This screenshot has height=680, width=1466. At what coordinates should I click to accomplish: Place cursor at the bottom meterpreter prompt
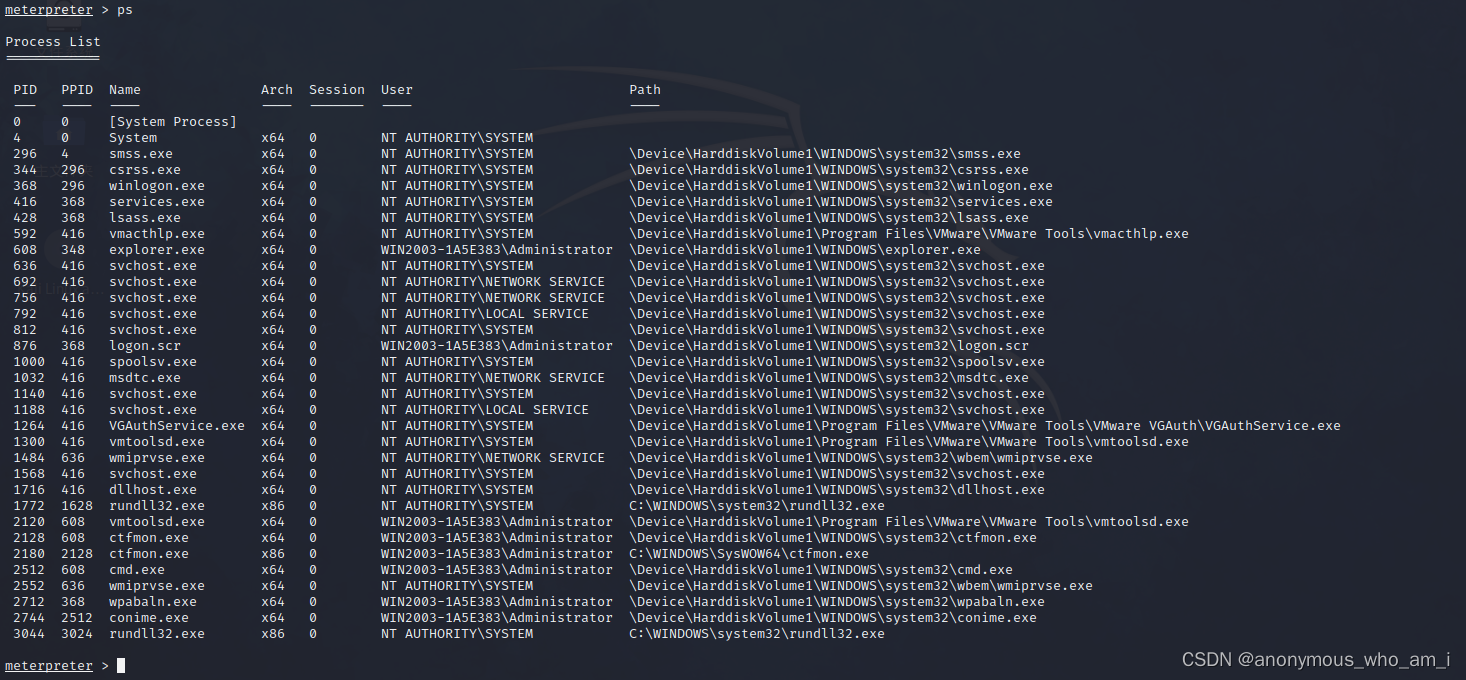coord(121,666)
